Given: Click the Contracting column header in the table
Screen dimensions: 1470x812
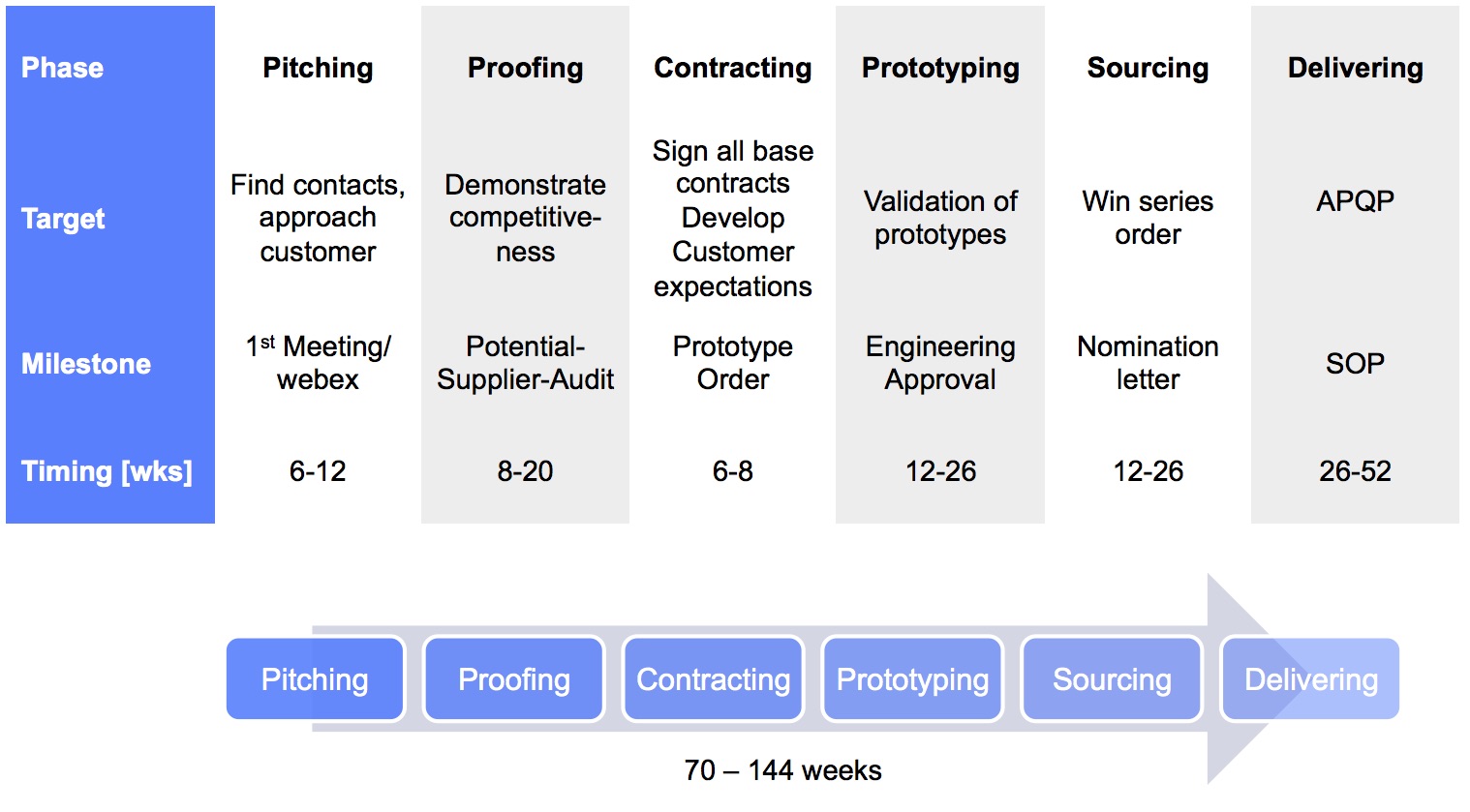Looking at the screenshot, I should point(733,68).
